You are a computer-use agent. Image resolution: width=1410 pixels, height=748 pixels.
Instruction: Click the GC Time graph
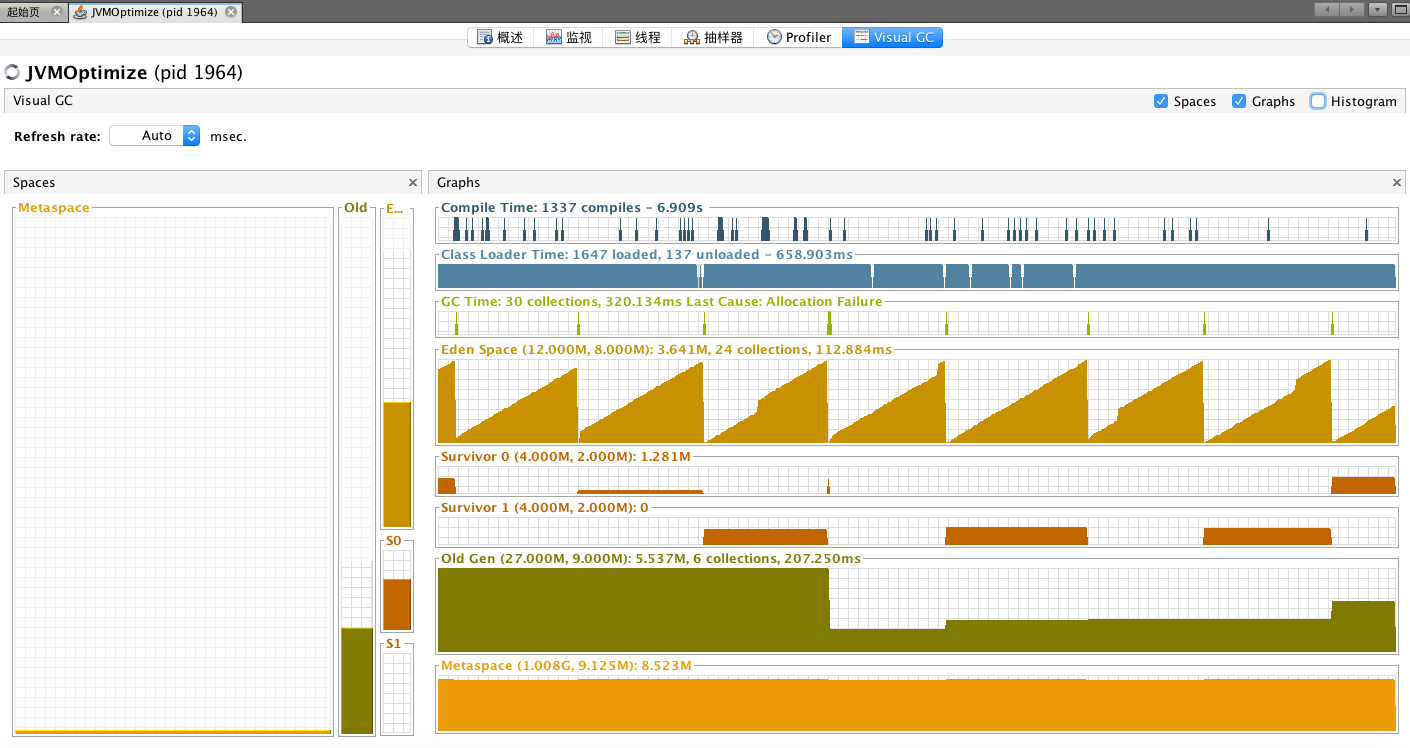(916, 323)
